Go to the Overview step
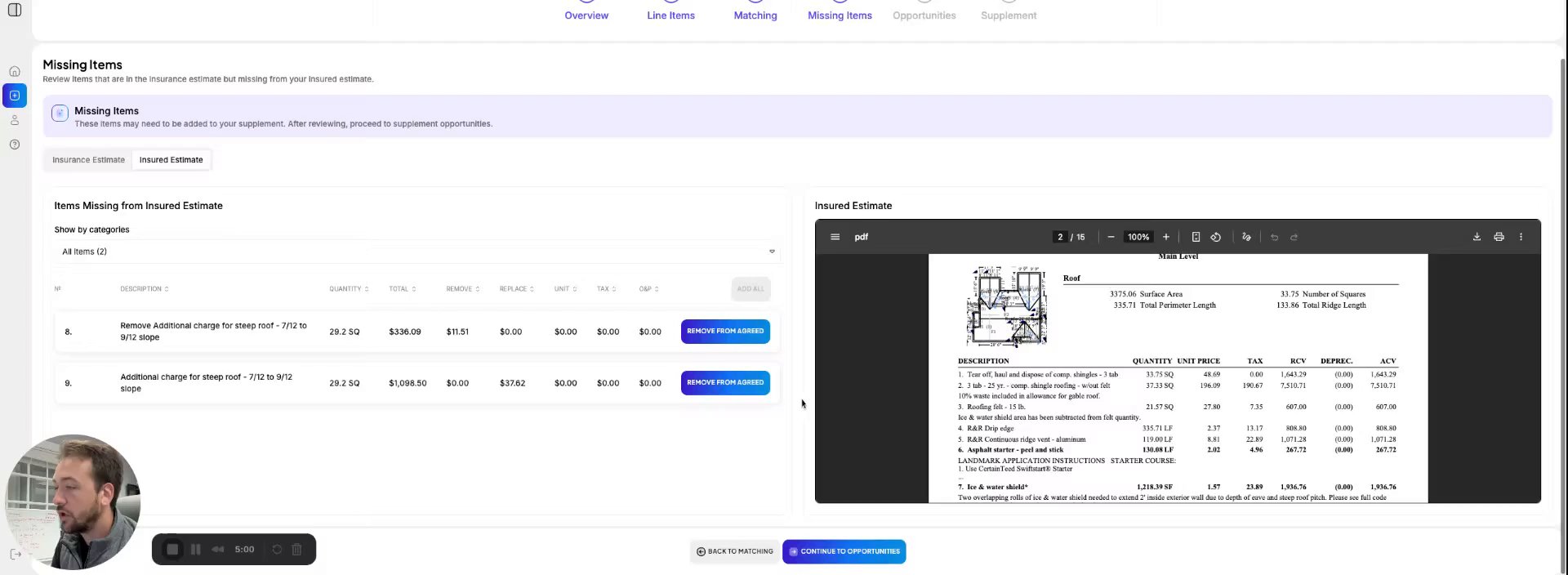 [x=586, y=16]
